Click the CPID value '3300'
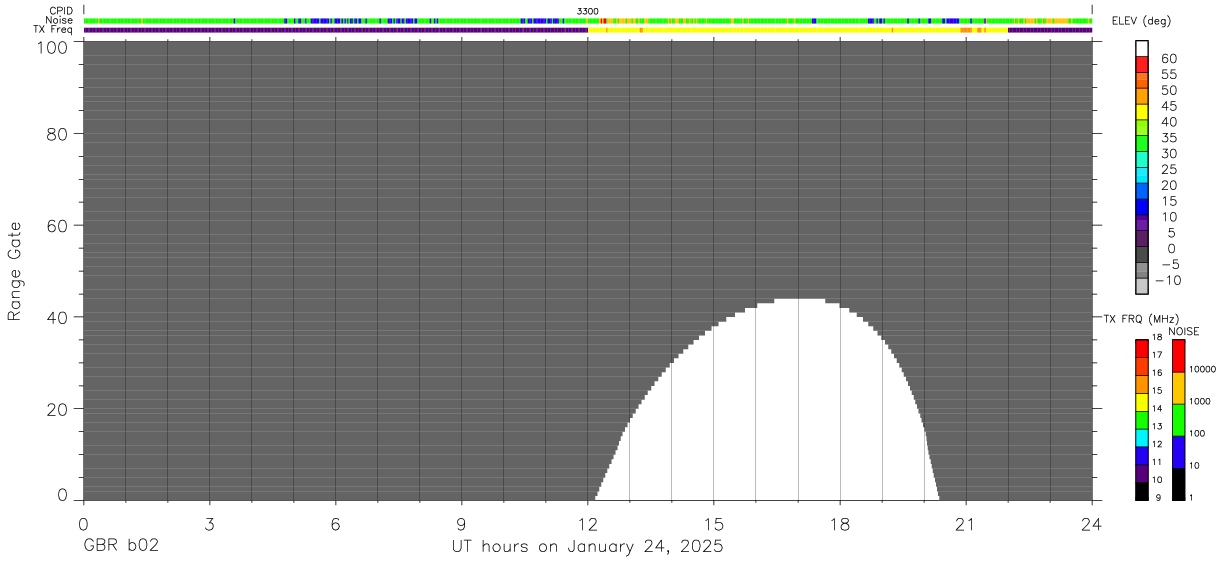The width and height of the screenshot is (1228, 567). [588, 11]
